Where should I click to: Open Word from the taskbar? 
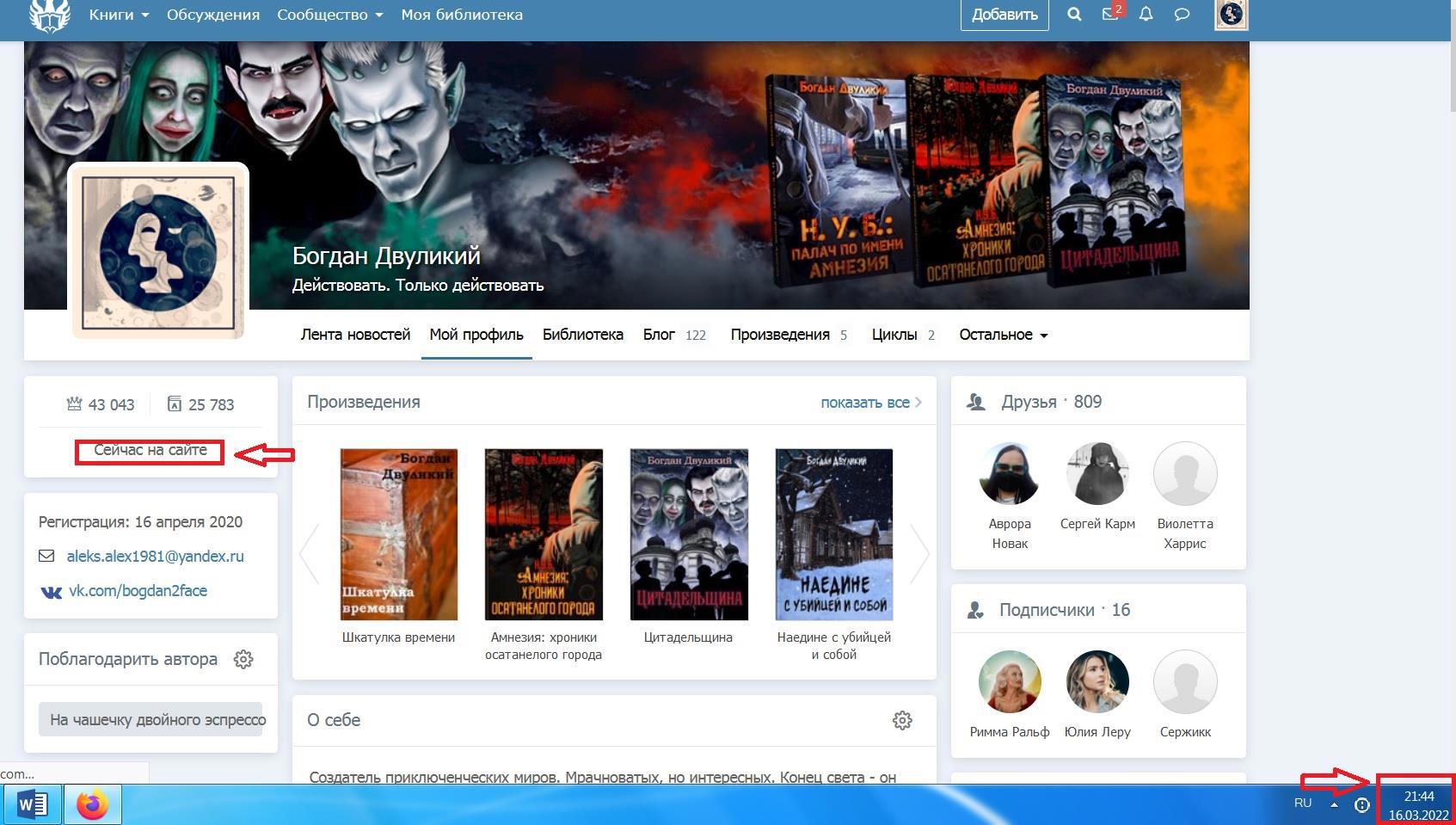(x=32, y=805)
